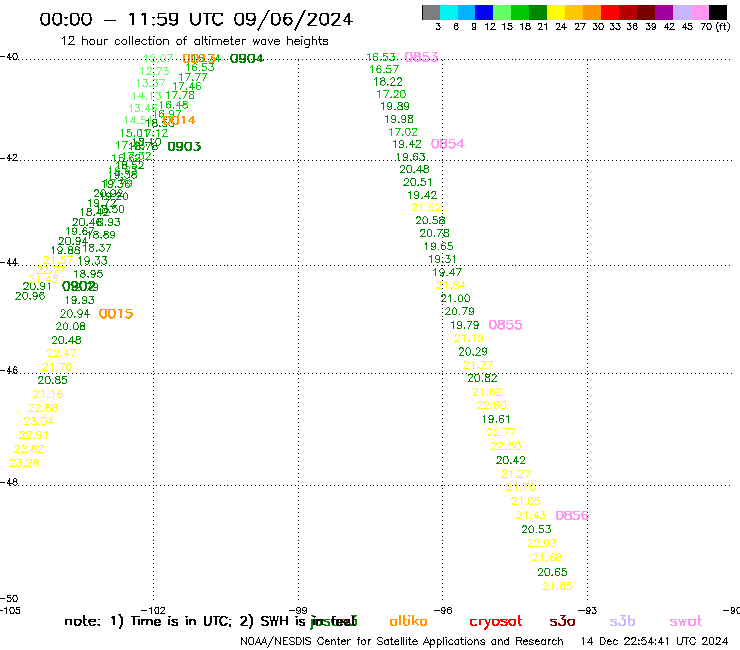Click the wave height value 18.95

tap(88, 274)
